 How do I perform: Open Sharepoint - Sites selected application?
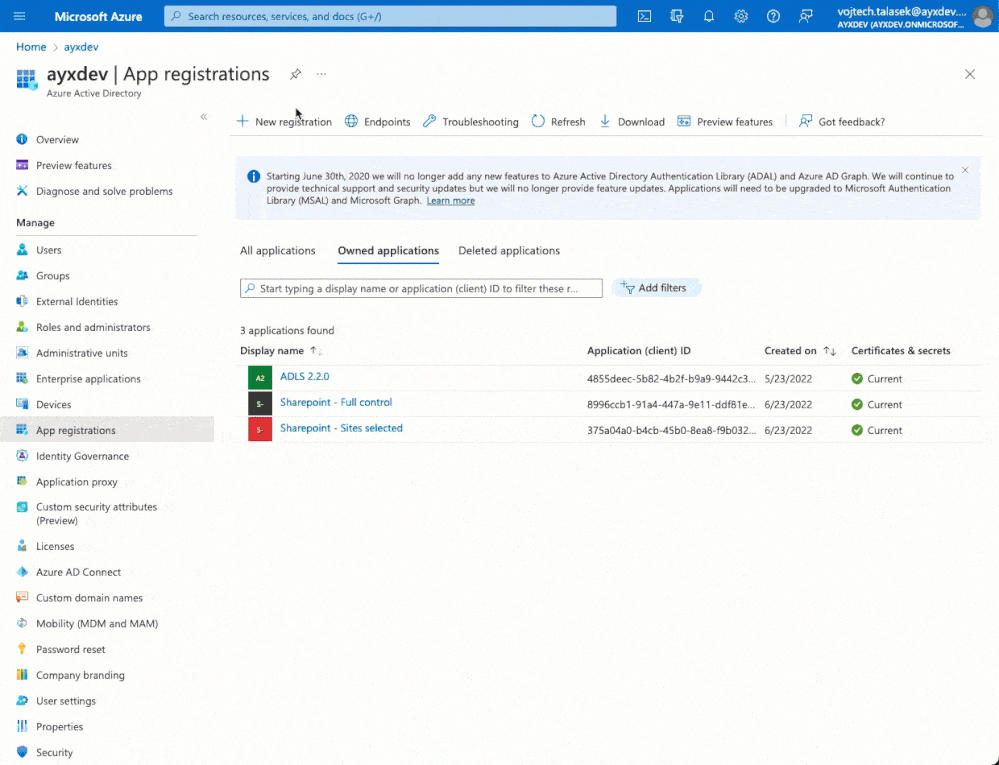click(341, 428)
